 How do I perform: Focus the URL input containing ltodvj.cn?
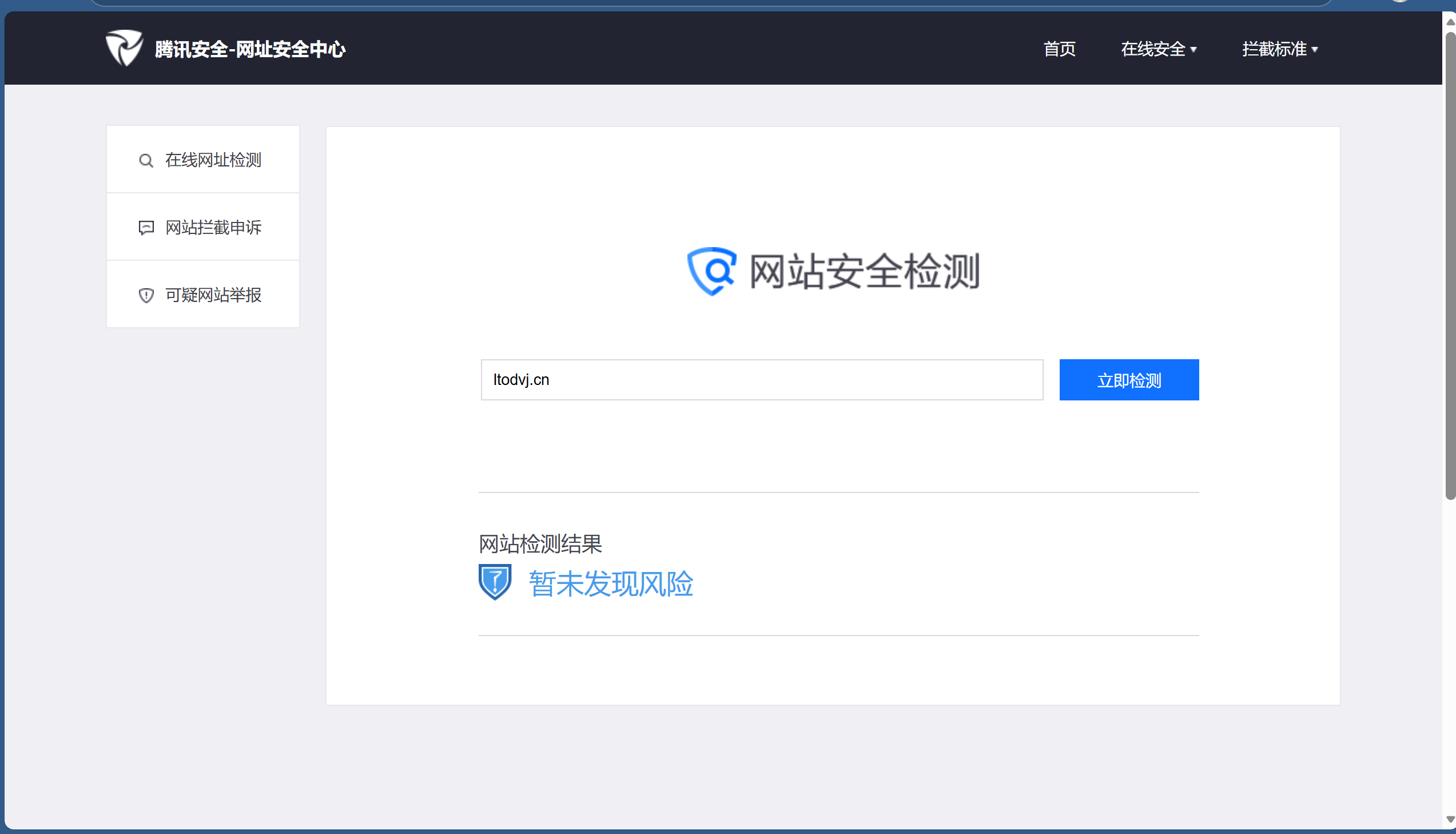click(x=762, y=380)
